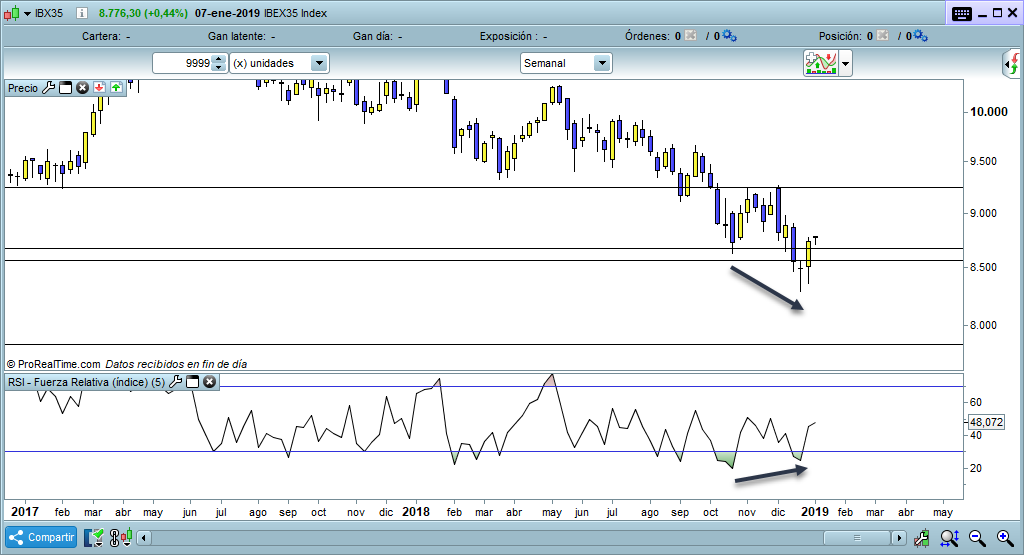Open Posición settings gear icon
Screen dimensions: 1024x555
pyautogui.click(x=920, y=36)
